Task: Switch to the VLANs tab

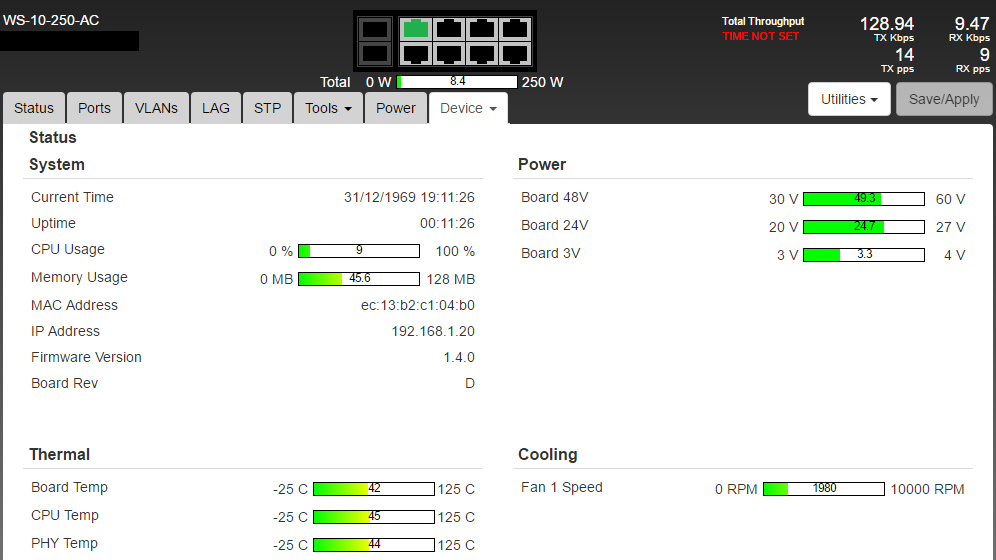Action: 156,108
